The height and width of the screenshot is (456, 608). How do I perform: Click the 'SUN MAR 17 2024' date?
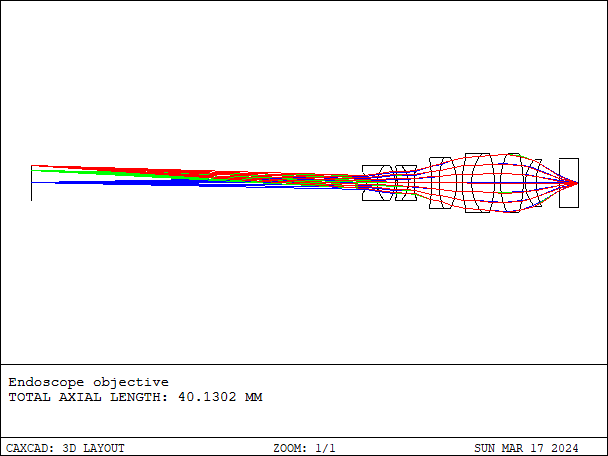pos(526,448)
